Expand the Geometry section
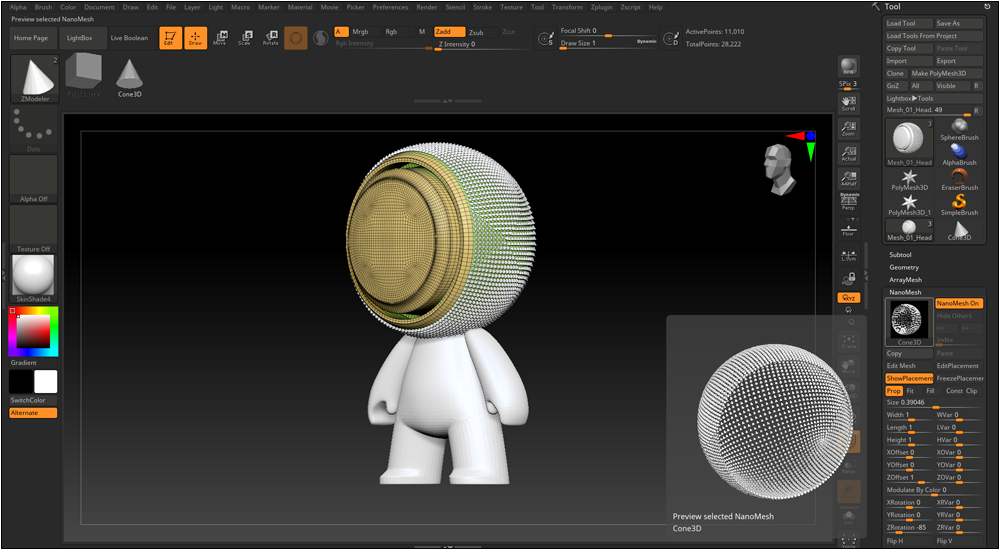The width and height of the screenshot is (1000, 550). (x=904, y=267)
